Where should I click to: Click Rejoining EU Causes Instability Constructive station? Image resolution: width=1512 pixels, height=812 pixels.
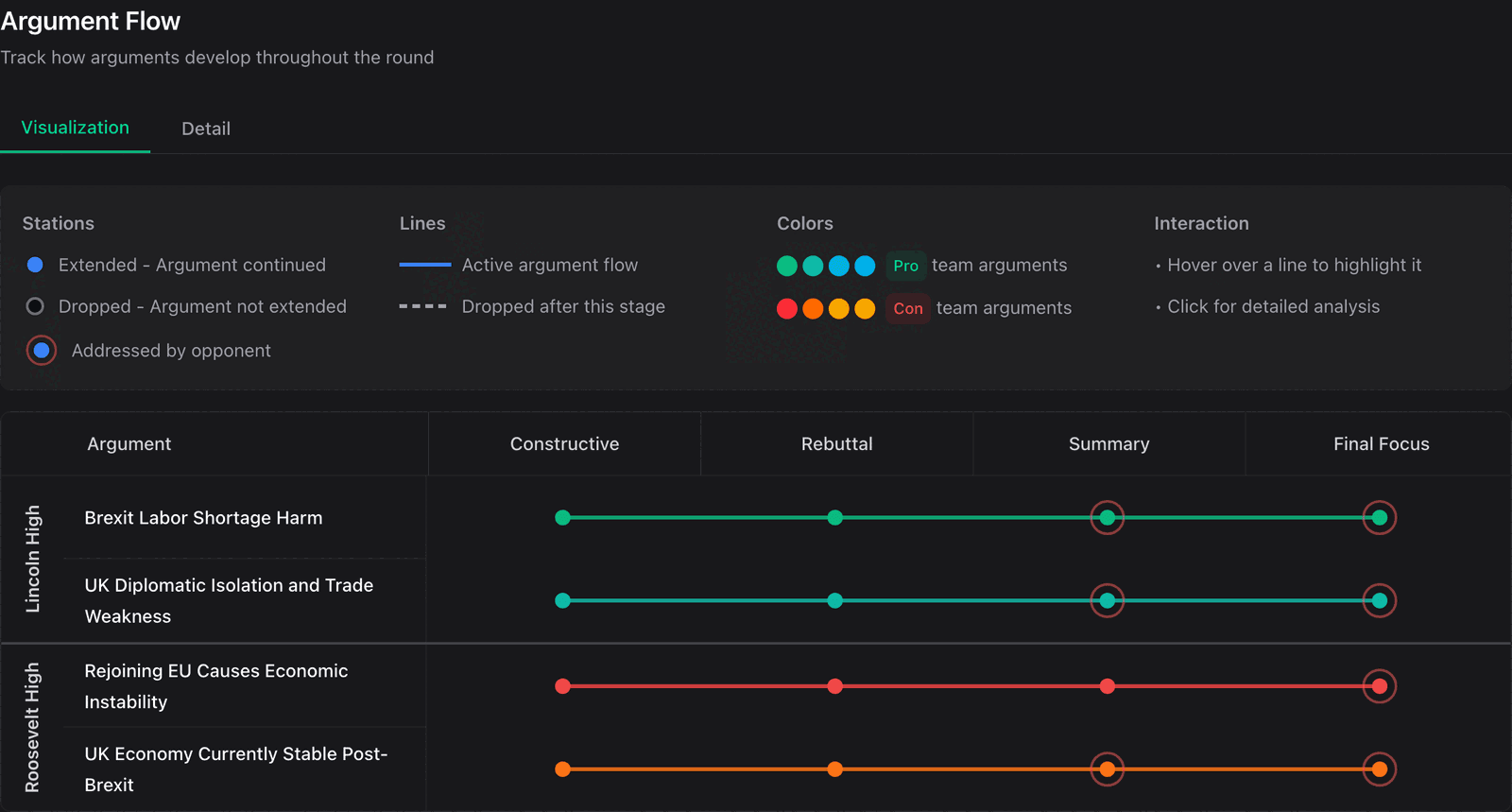click(x=562, y=686)
